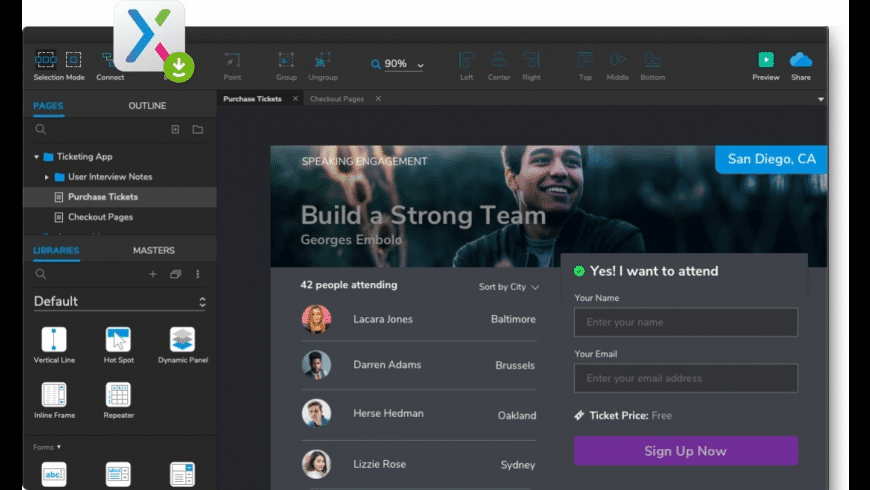Screen dimensions: 870x490
Task: Pick the Repeater widget
Action: [118, 400]
